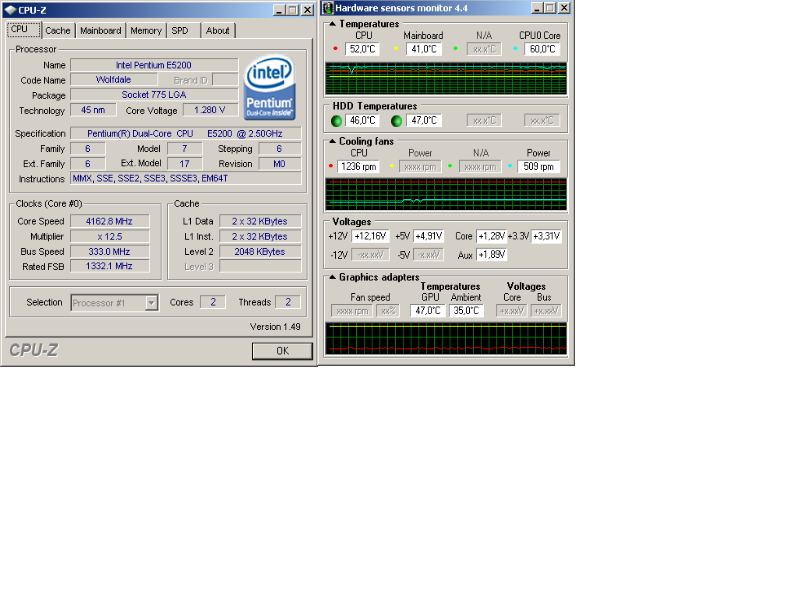Go to the About tab in CPU-Z
800x600 pixels.
(x=217, y=31)
